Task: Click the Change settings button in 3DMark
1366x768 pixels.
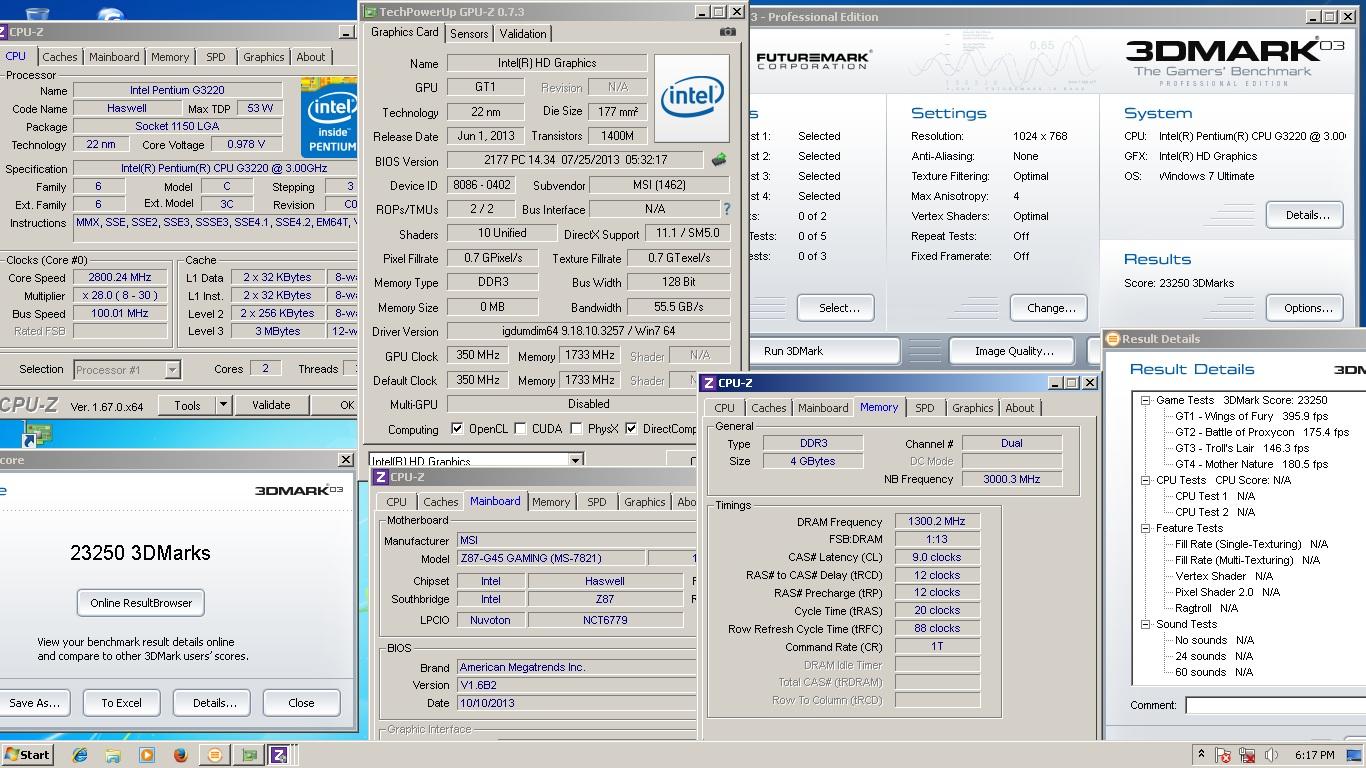Action: [1051, 308]
